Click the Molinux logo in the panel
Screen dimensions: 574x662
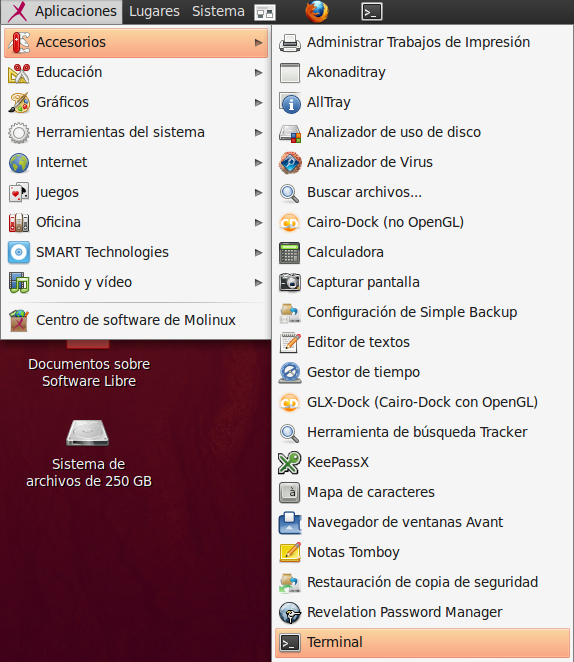(x=18, y=11)
